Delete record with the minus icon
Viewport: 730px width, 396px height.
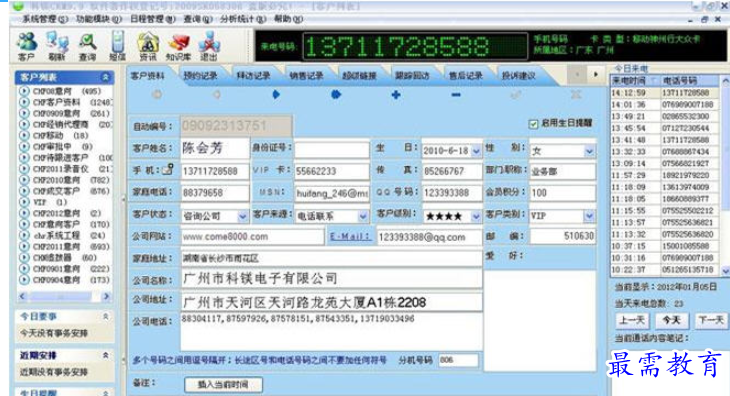pyautogui.click(x=456, y=94)
